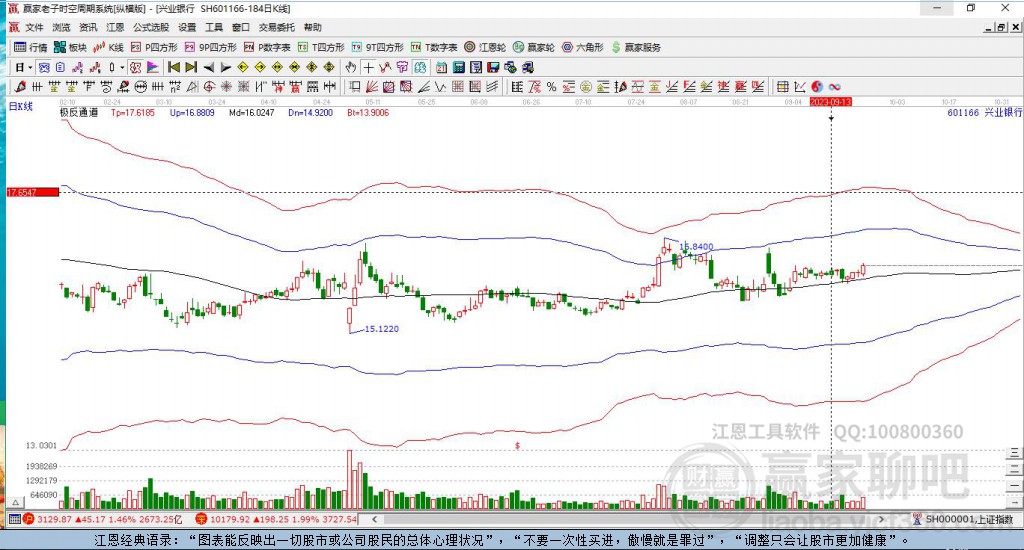Click the 15.1220 low price label
This screenshot has width=1024, height=550.
(x=381, y=329)
